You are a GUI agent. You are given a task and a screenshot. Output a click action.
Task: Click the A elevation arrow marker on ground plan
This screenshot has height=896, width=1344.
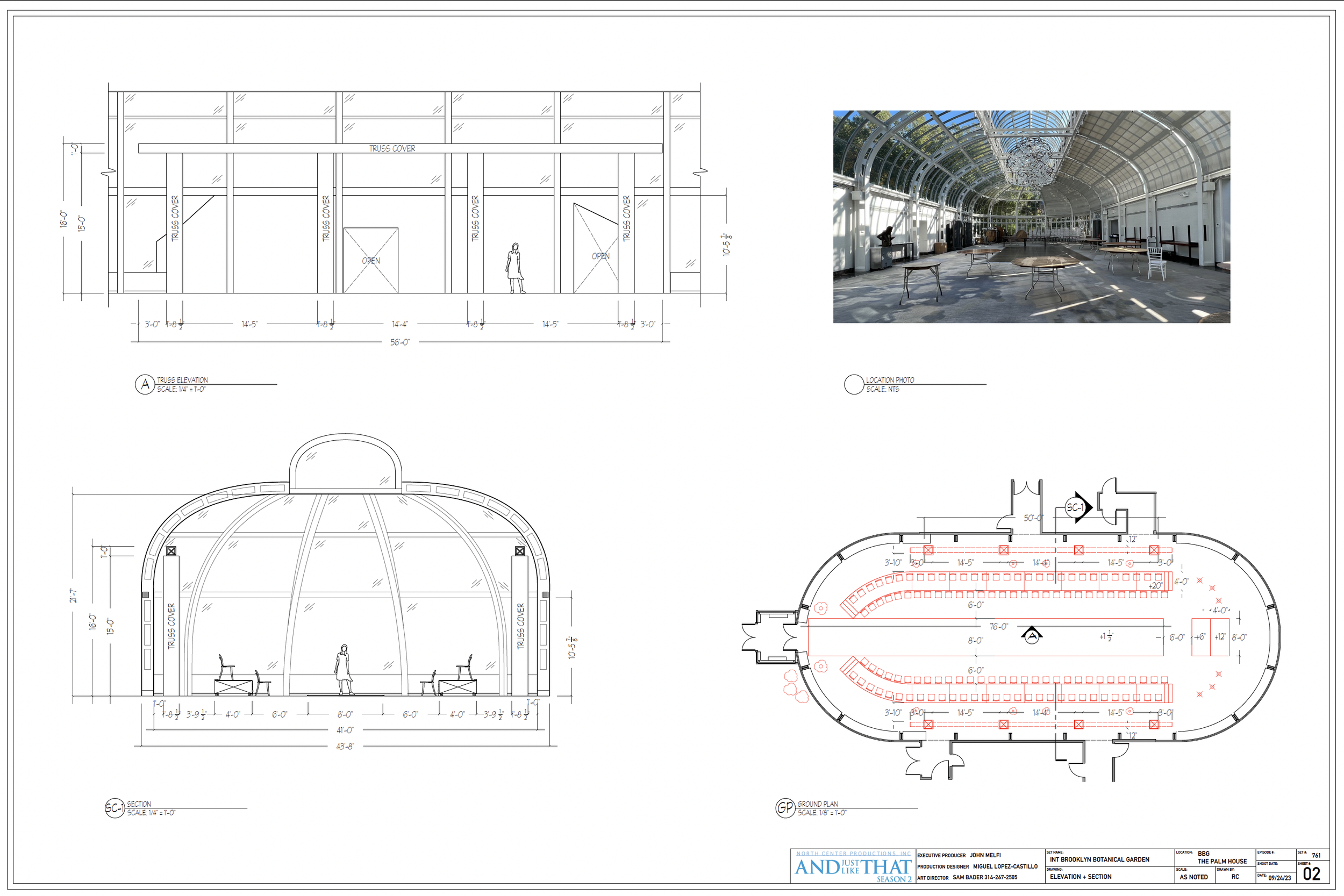[x=1032, y=635]
